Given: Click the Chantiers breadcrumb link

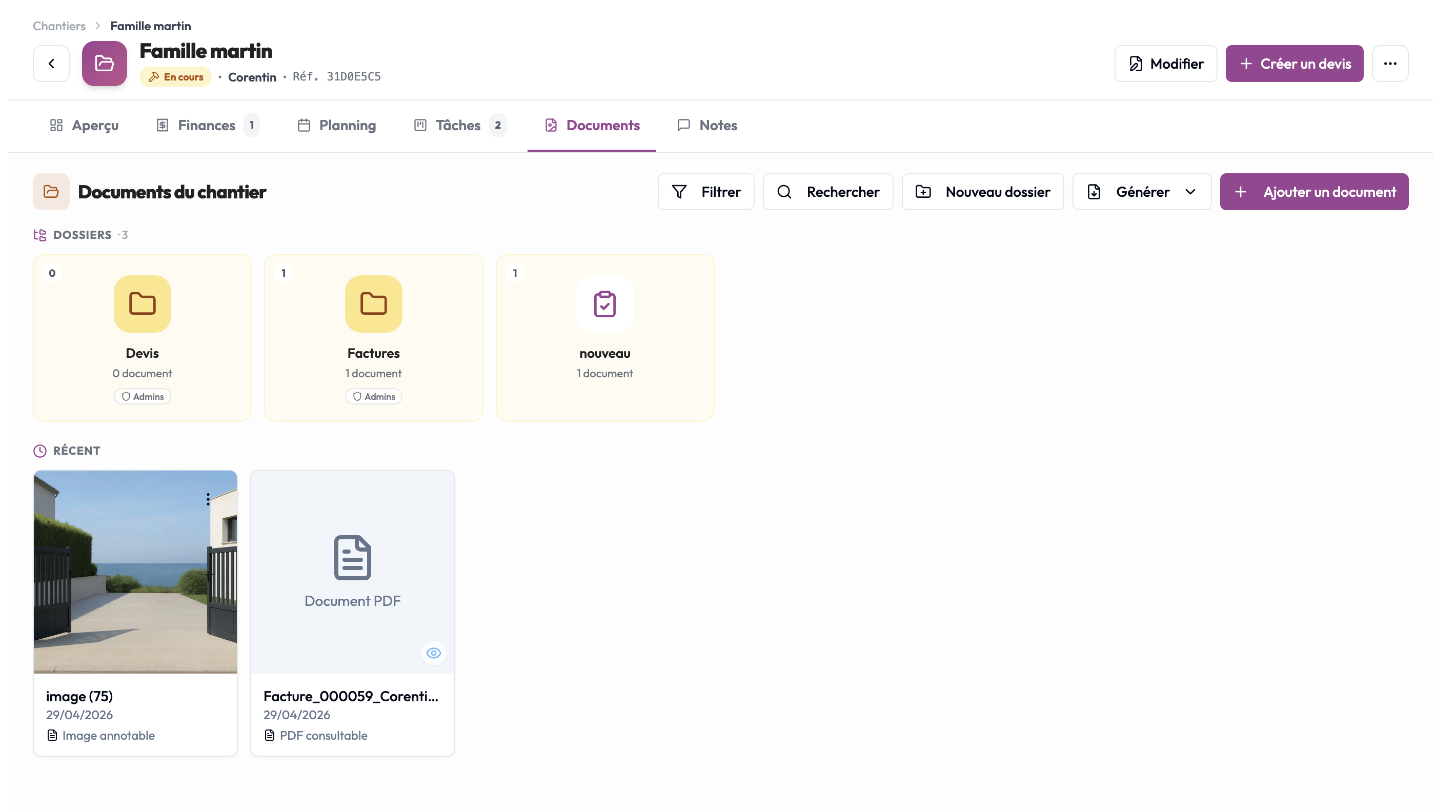Looking at the screenshot, I should [59, 26].
